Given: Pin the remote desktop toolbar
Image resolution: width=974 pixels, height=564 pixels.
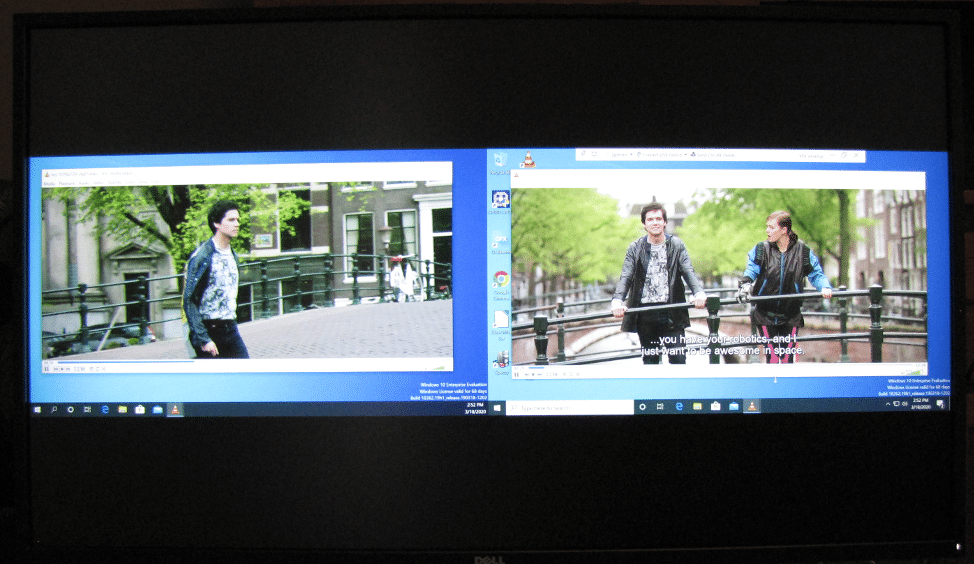Looking at the screenshot, I should tap(583, 154).
